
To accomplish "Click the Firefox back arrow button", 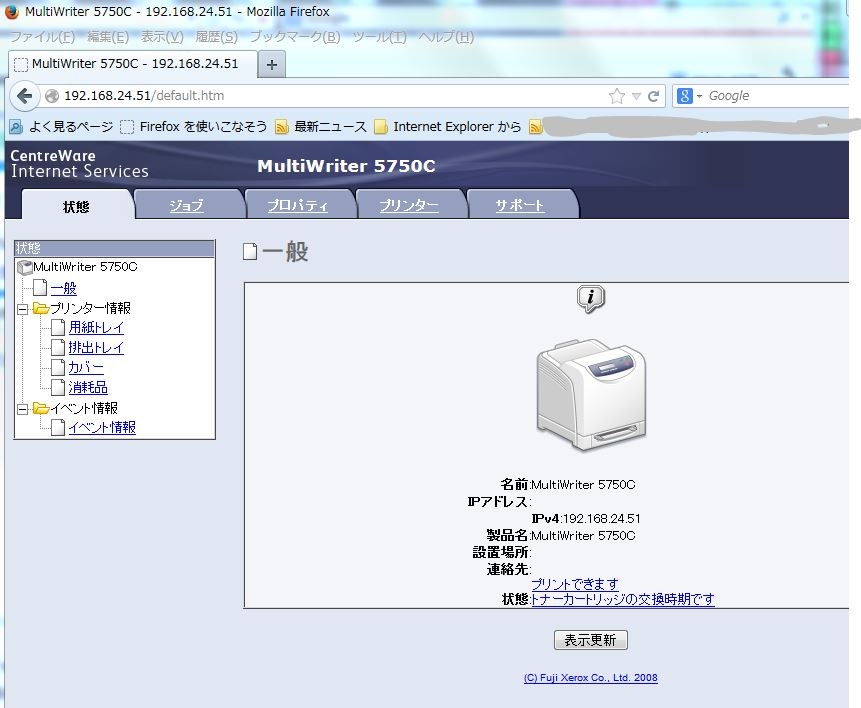I will pyautogui.click(x=24, y=96).
